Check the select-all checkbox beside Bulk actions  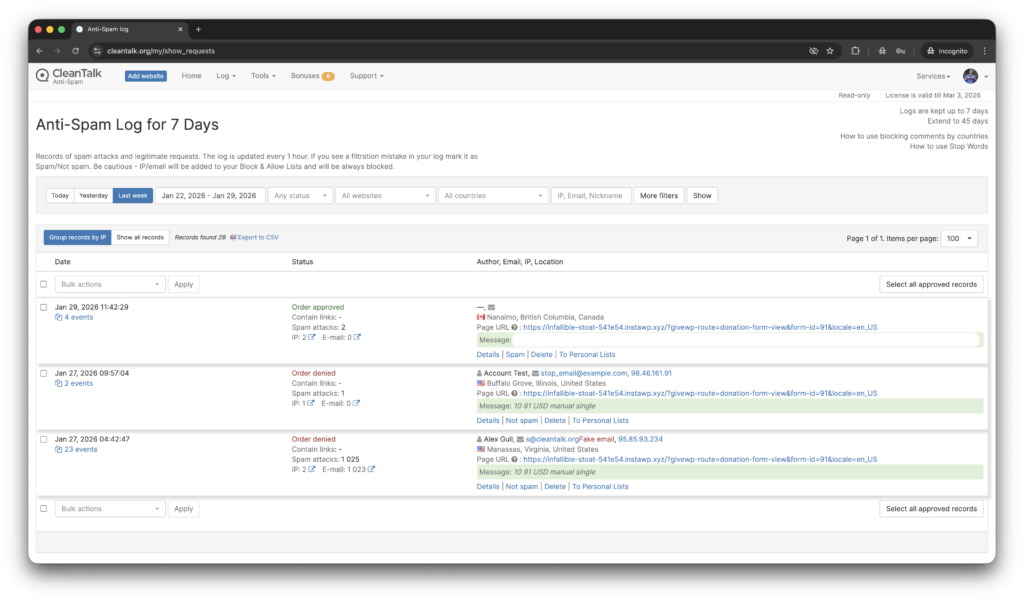coord(44,284)
